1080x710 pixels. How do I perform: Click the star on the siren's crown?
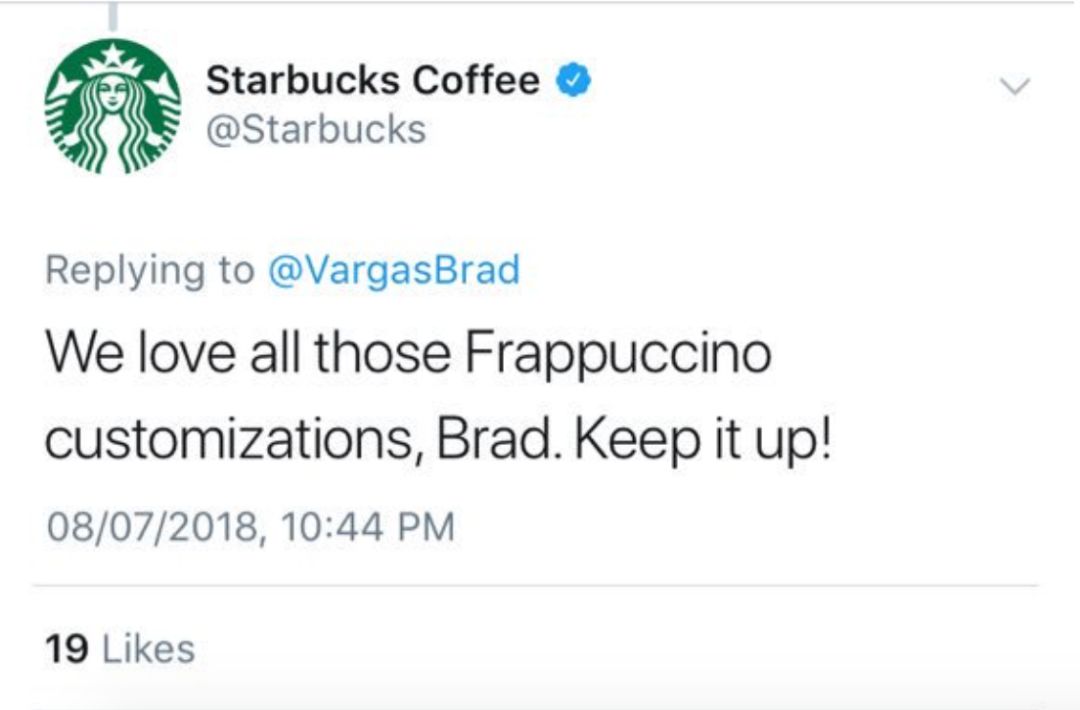(114, 54)
